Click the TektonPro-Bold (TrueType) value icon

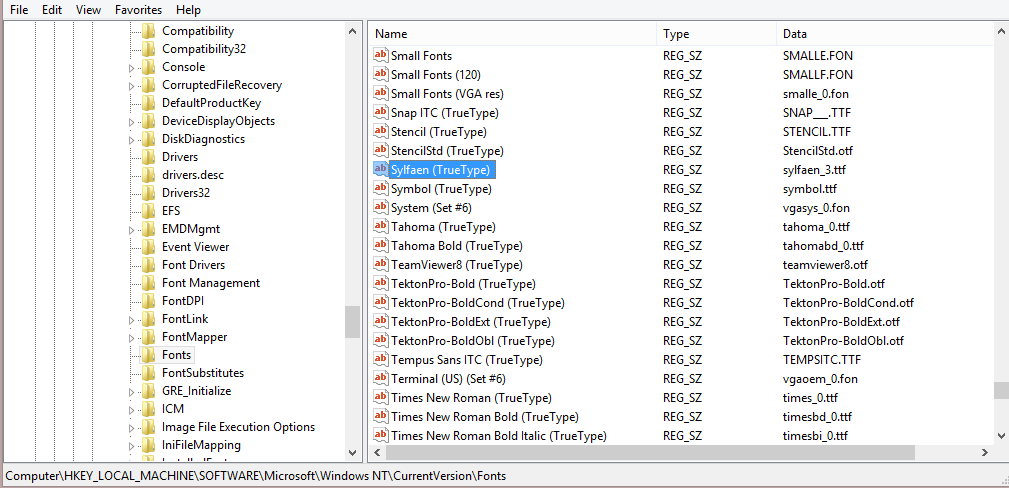tap(380, 283)
